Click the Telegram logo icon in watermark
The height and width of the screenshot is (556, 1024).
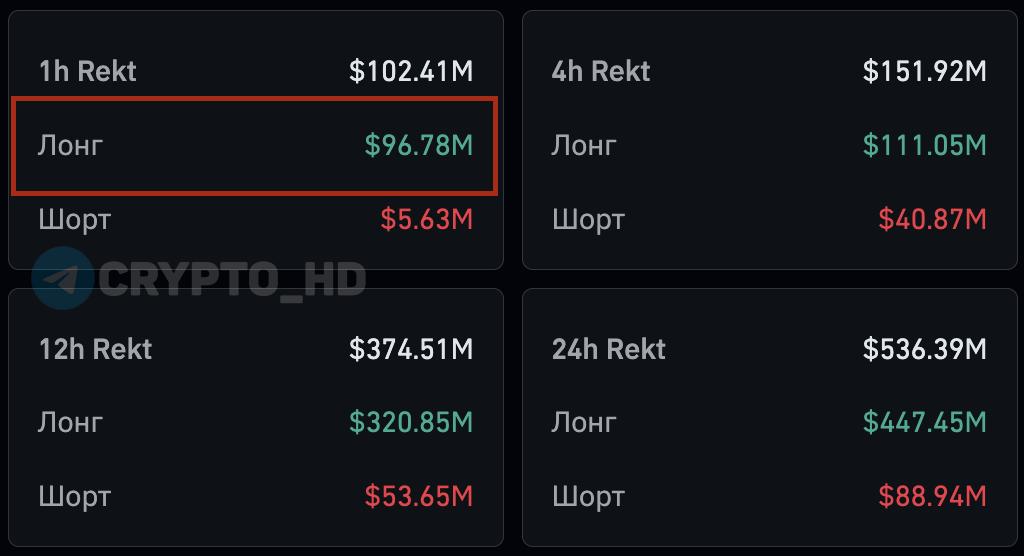pyautogui.click(x=63, y=278)
